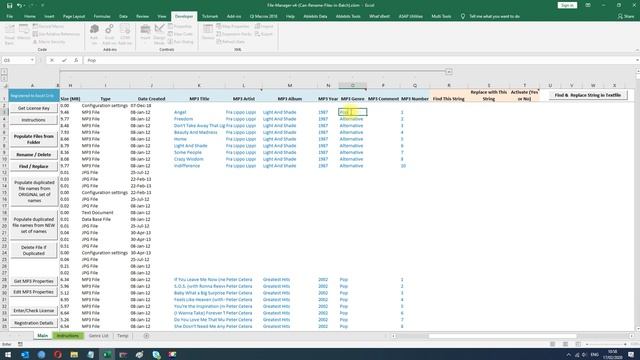Save the workbook from the quick access toolbar
640x360 pixels.
coord(9,5)
